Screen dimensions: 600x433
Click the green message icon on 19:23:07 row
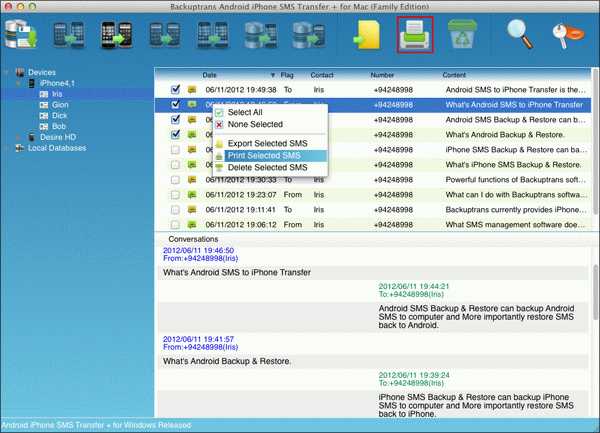click(x=192, y=195)
